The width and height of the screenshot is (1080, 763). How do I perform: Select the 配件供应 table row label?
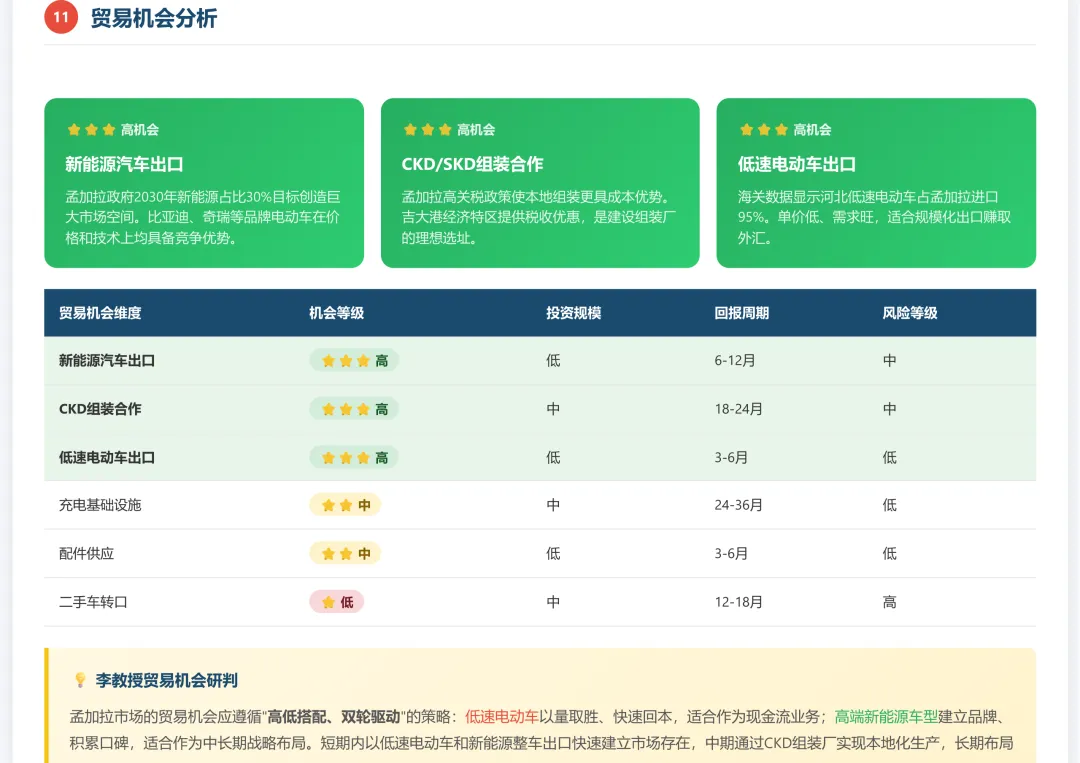[86, 554]
